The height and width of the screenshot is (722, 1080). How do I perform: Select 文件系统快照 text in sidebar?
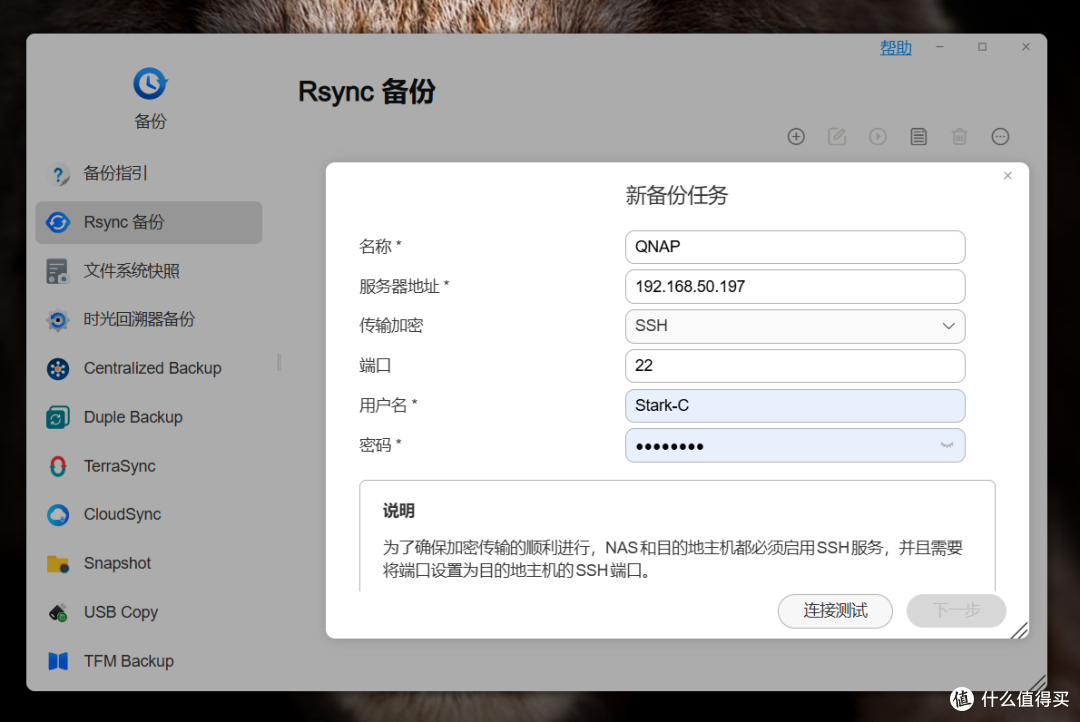(x=132, y=271)
